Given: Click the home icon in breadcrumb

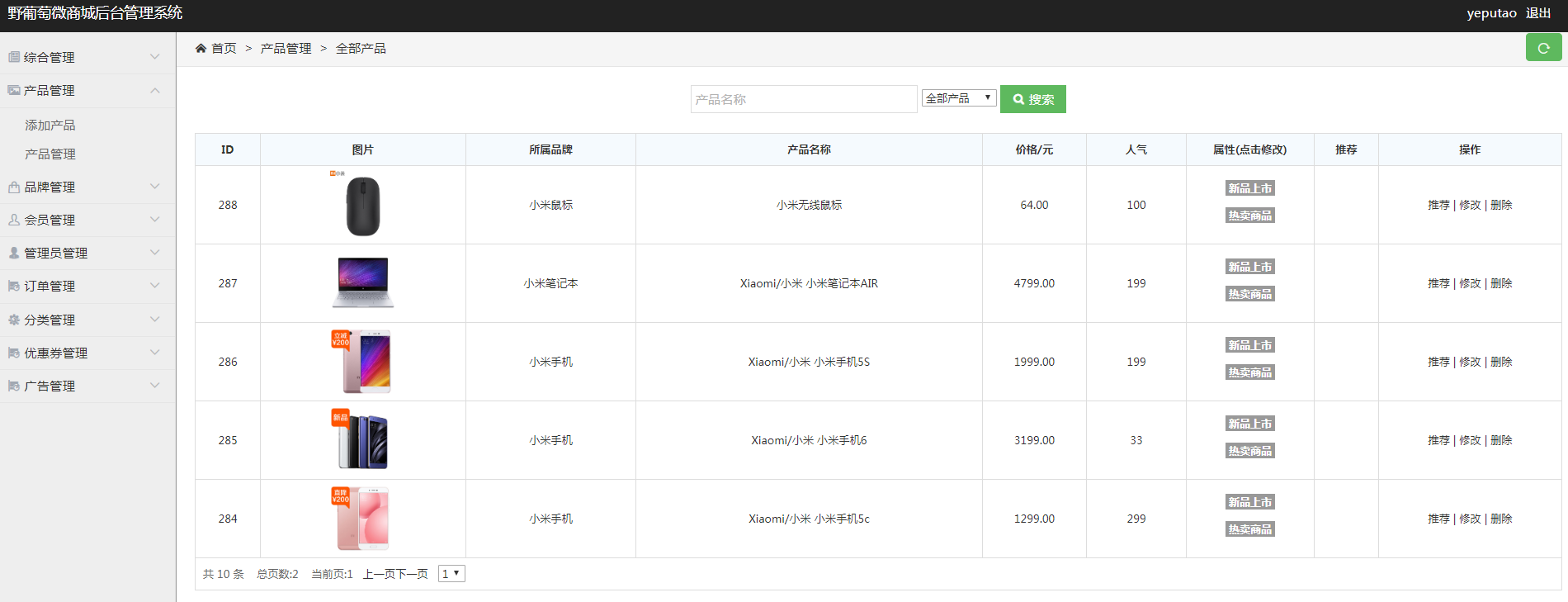Looking at the screenshot, I should (x=201, y=49).
